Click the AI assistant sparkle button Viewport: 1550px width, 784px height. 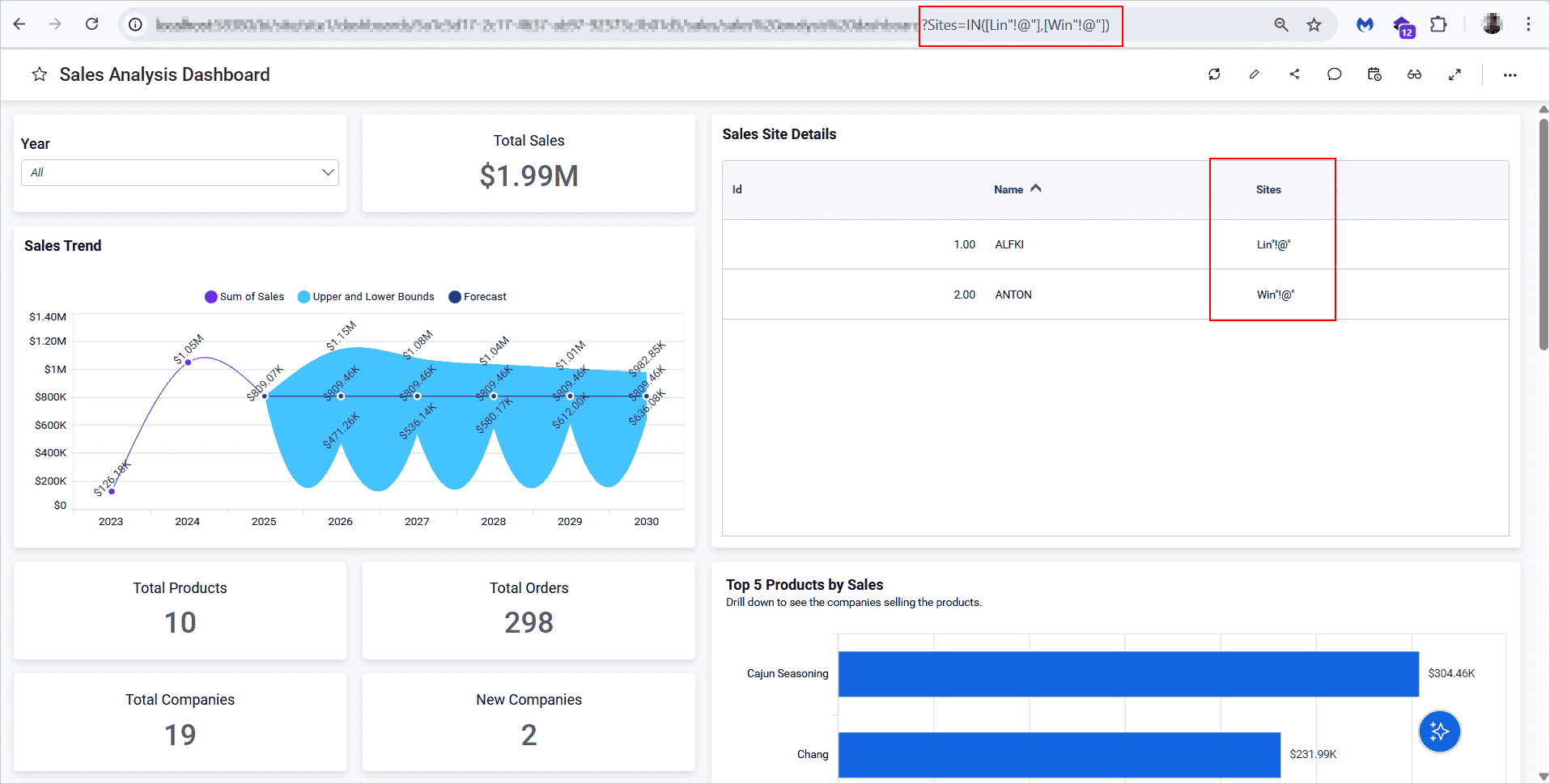1439,731
